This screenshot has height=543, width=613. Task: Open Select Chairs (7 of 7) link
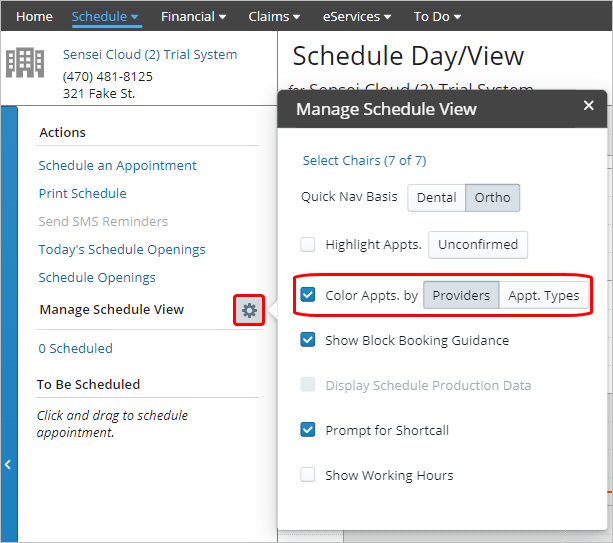(364, 160)
